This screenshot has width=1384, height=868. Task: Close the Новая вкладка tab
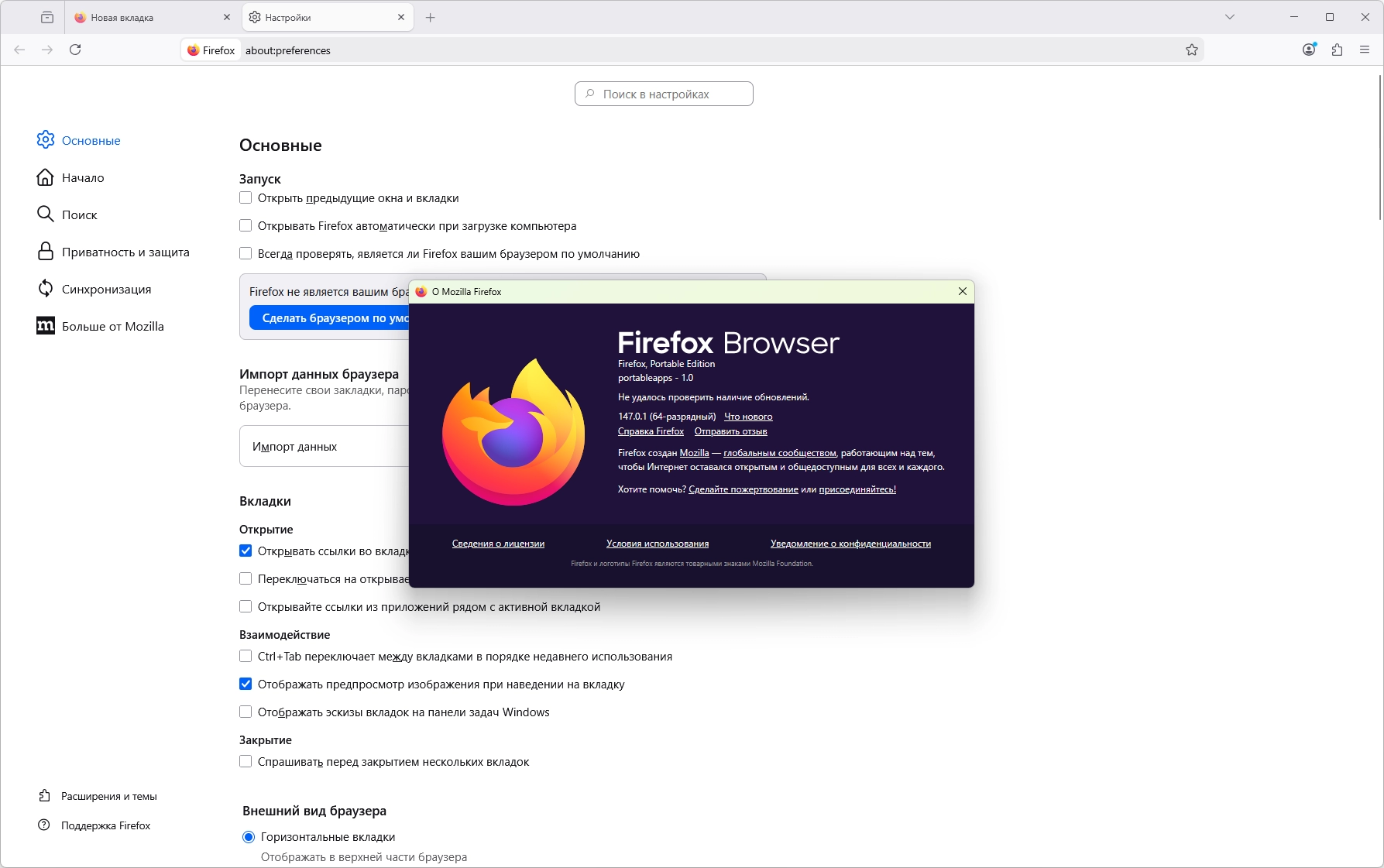coord(227,17)
